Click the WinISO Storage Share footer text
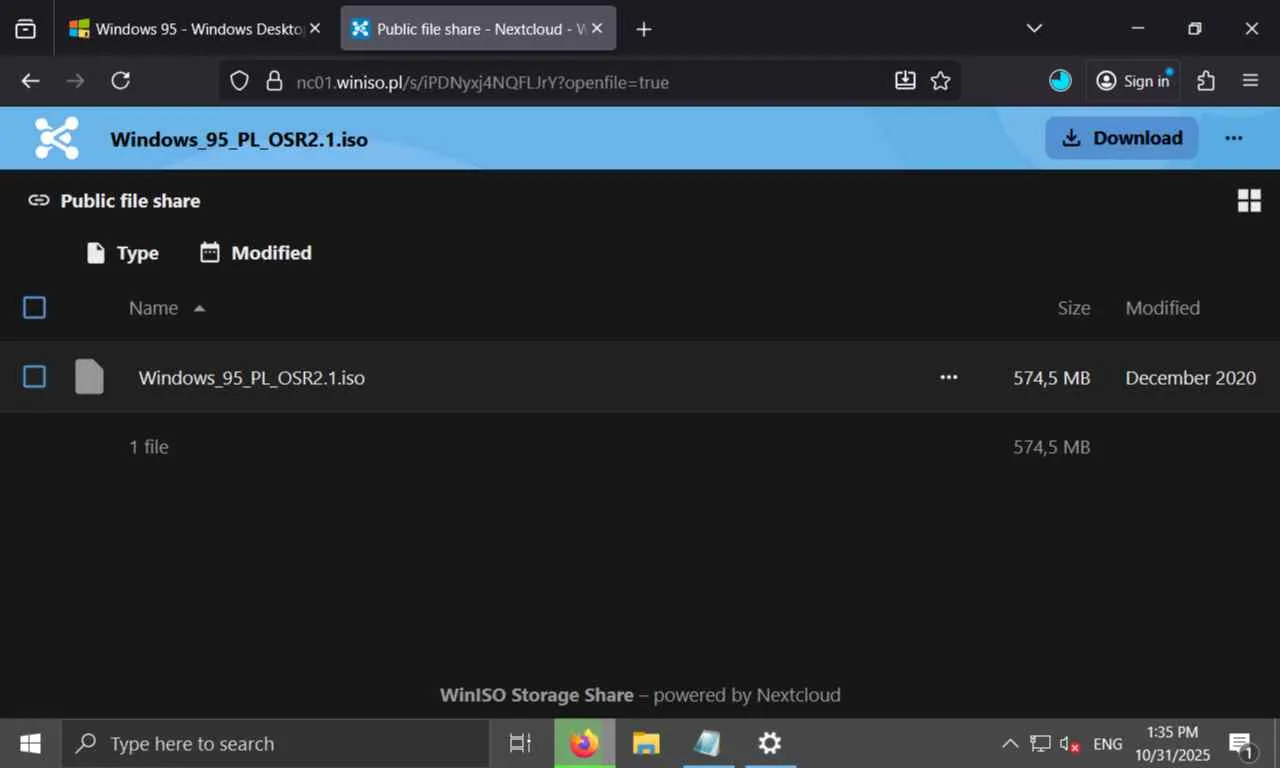 click(x=537, y=695)
